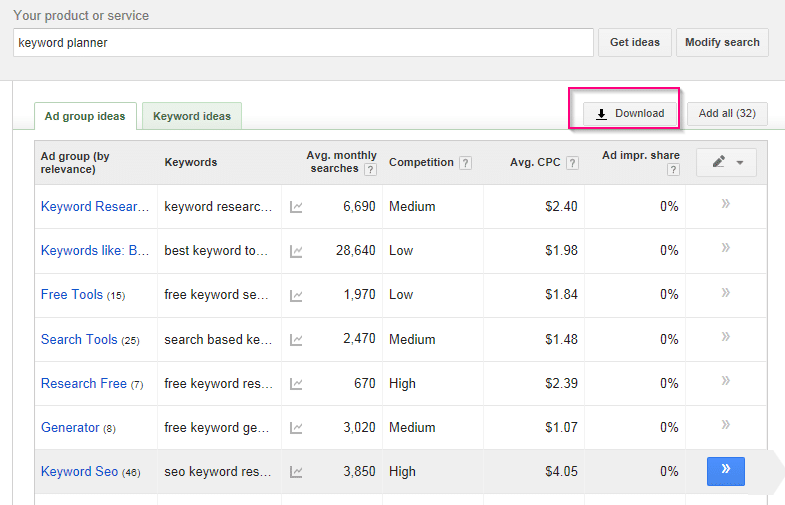Add Keyword Research group via double arrow
This screenshot has width=785, height=505.
coord(725,204)
